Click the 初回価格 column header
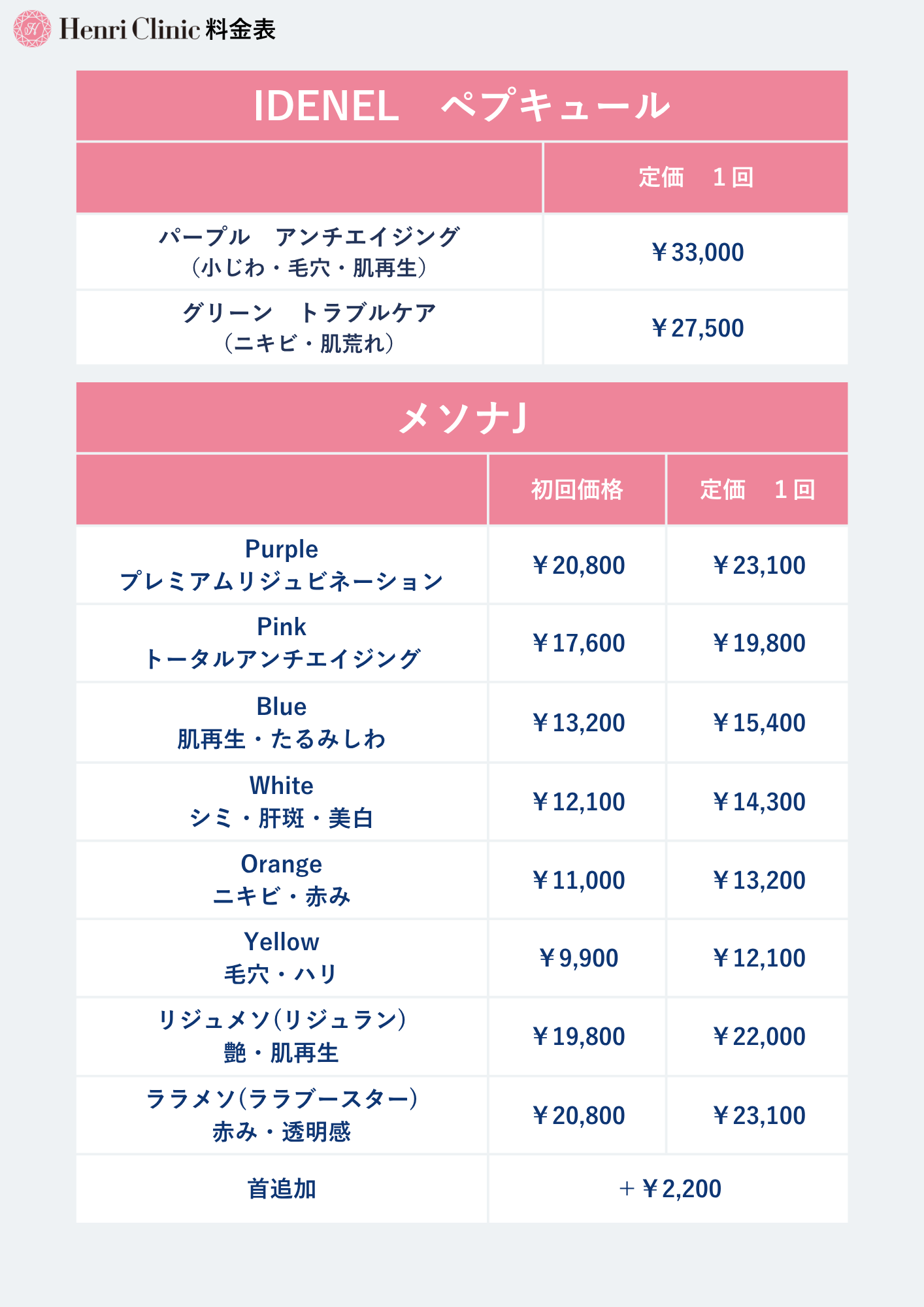This screenshot has width=924, height=1307. click(576, 489)
